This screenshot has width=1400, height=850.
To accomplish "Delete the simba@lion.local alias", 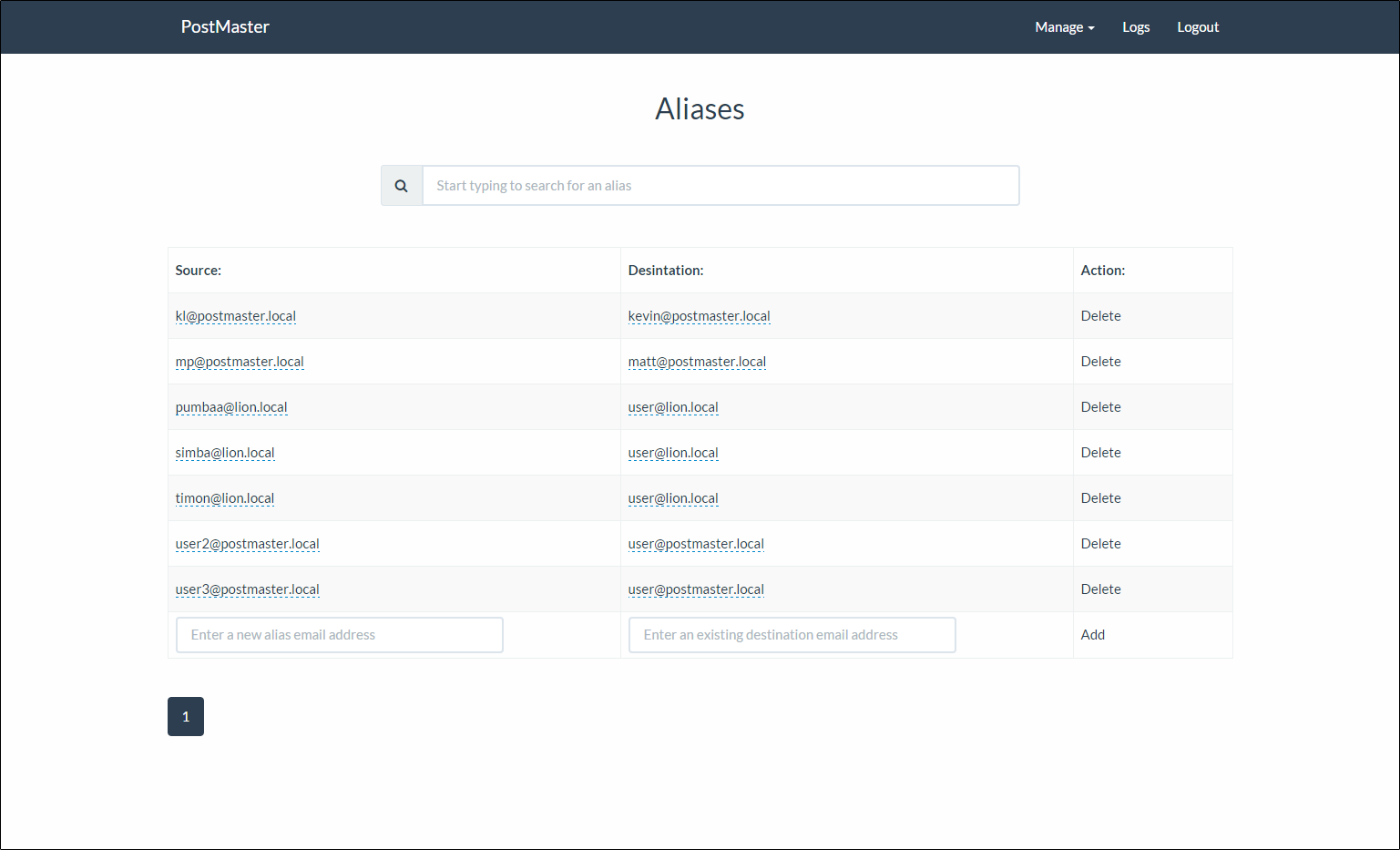I will (1100, 453).
